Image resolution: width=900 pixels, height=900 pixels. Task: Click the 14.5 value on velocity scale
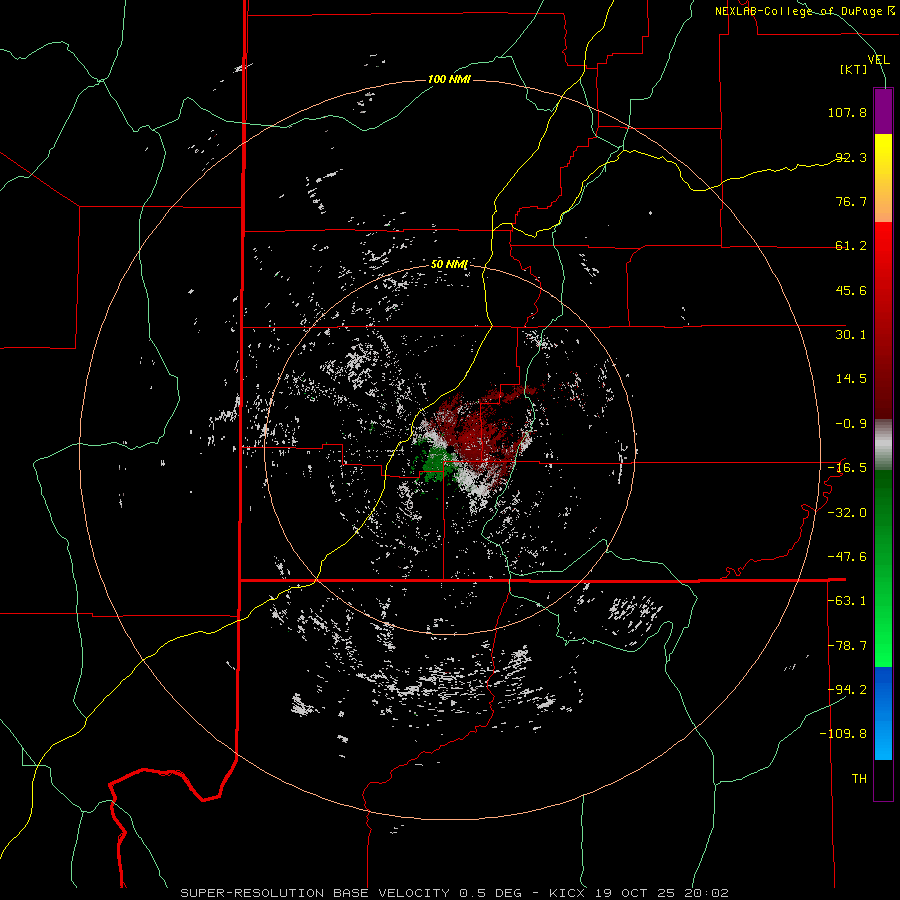coord(851,379)
